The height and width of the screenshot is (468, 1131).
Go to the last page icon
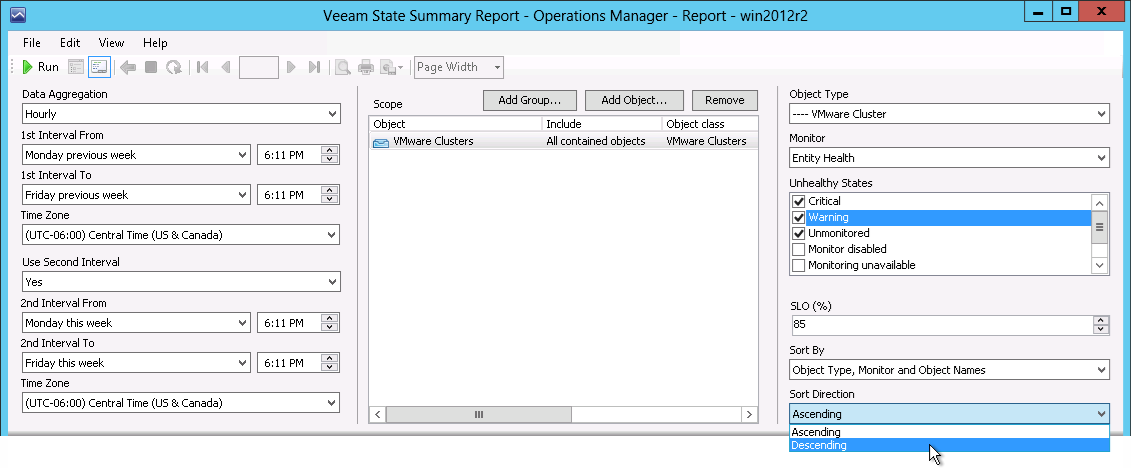[314, 67]
